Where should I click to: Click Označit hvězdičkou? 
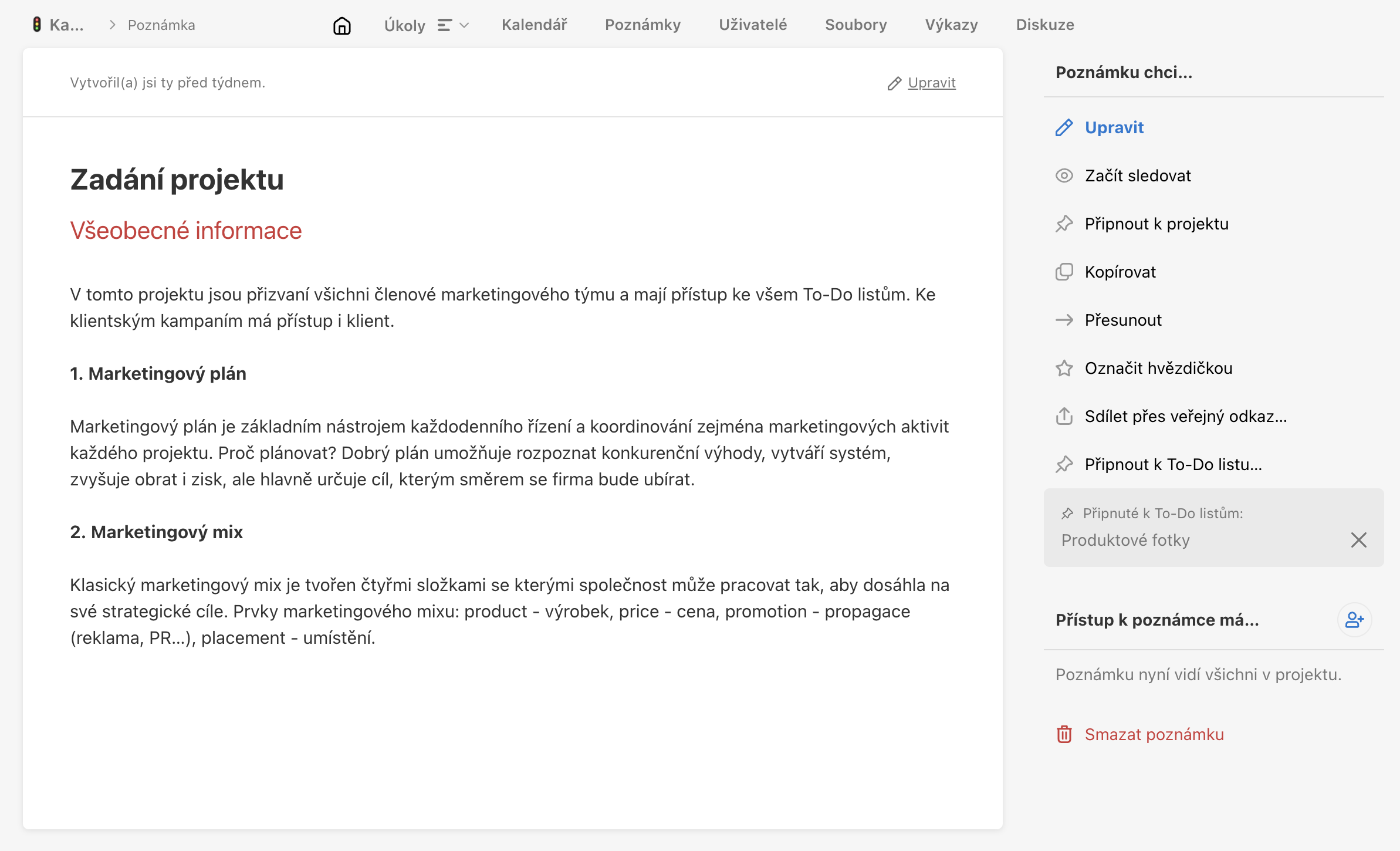pos(1158,368)
